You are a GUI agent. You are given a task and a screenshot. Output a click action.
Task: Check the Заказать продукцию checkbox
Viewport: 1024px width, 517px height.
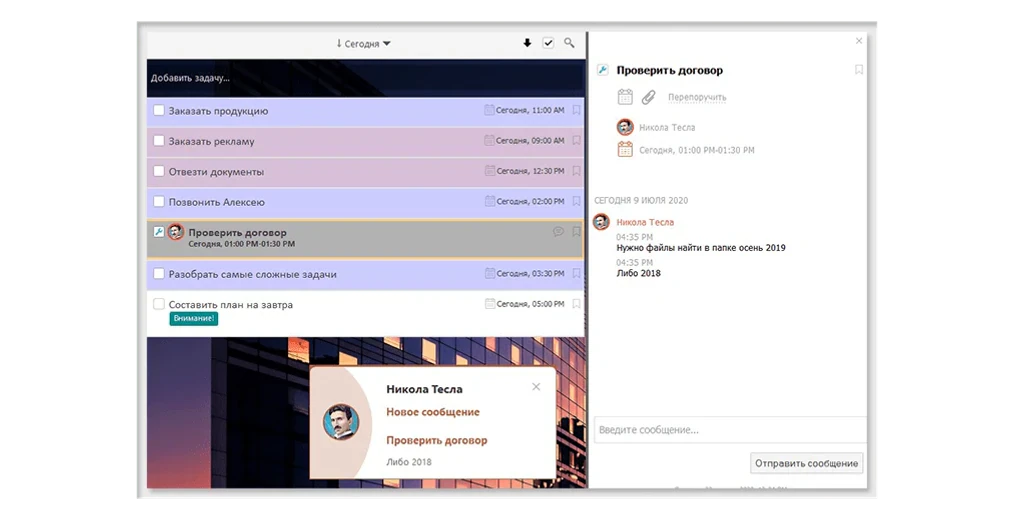click(x=159, y=110)
